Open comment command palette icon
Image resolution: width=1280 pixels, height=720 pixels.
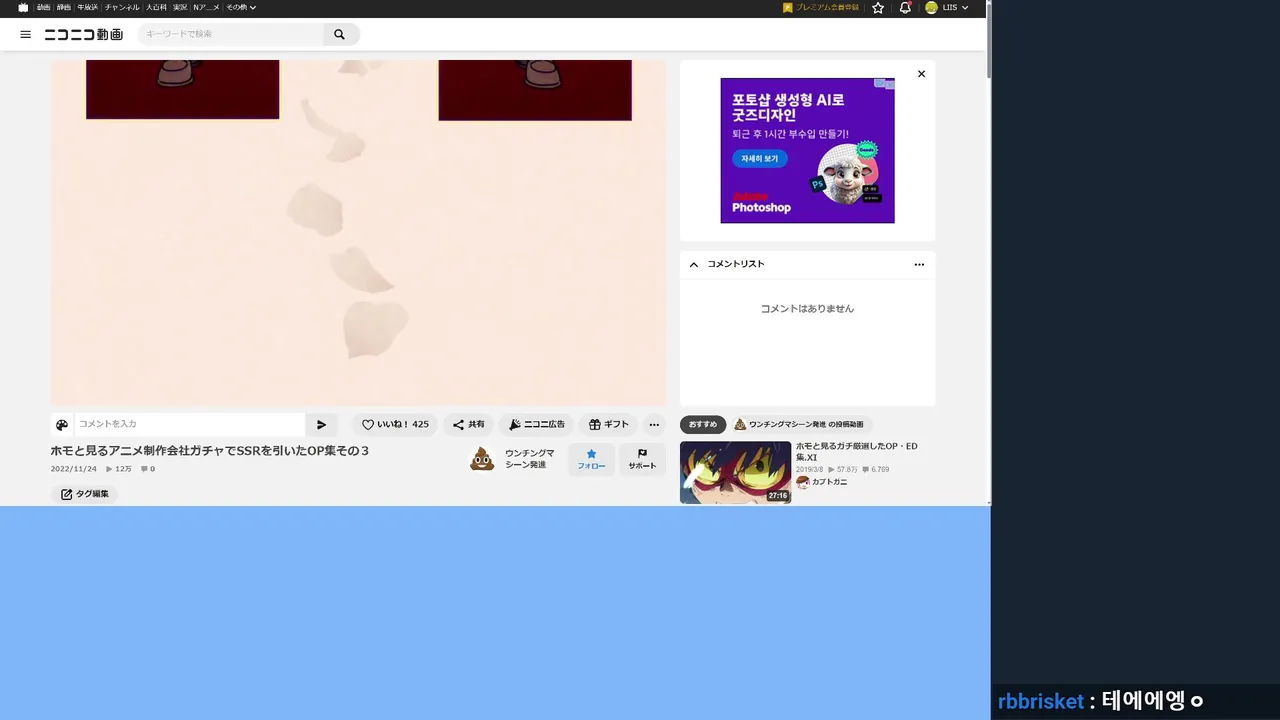[62, 424]
